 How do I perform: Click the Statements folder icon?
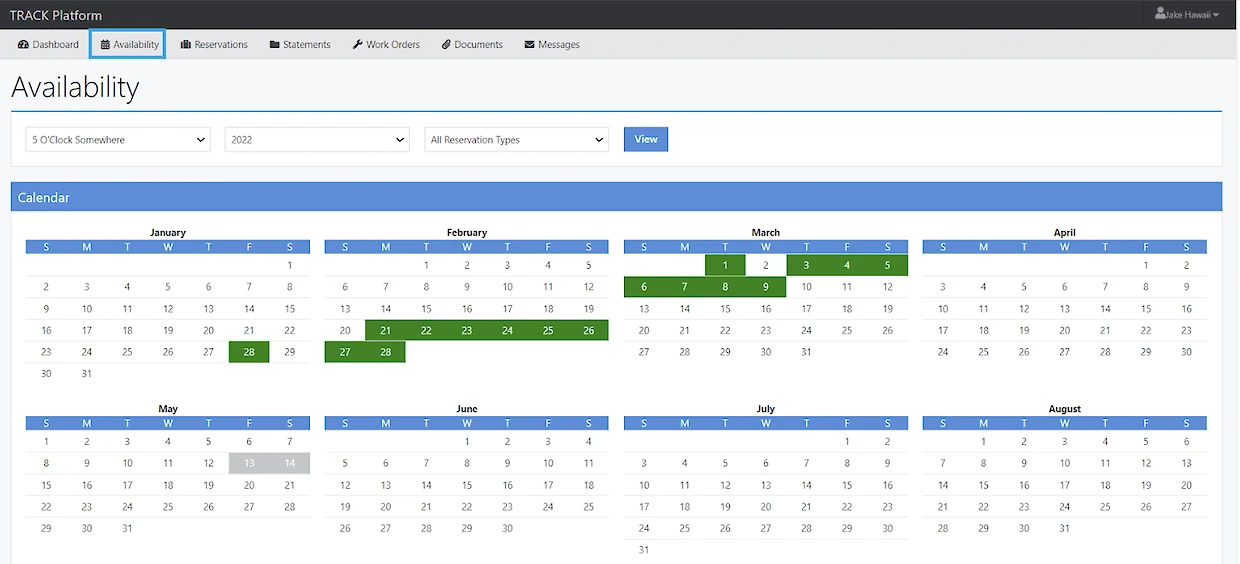(275, 45)
